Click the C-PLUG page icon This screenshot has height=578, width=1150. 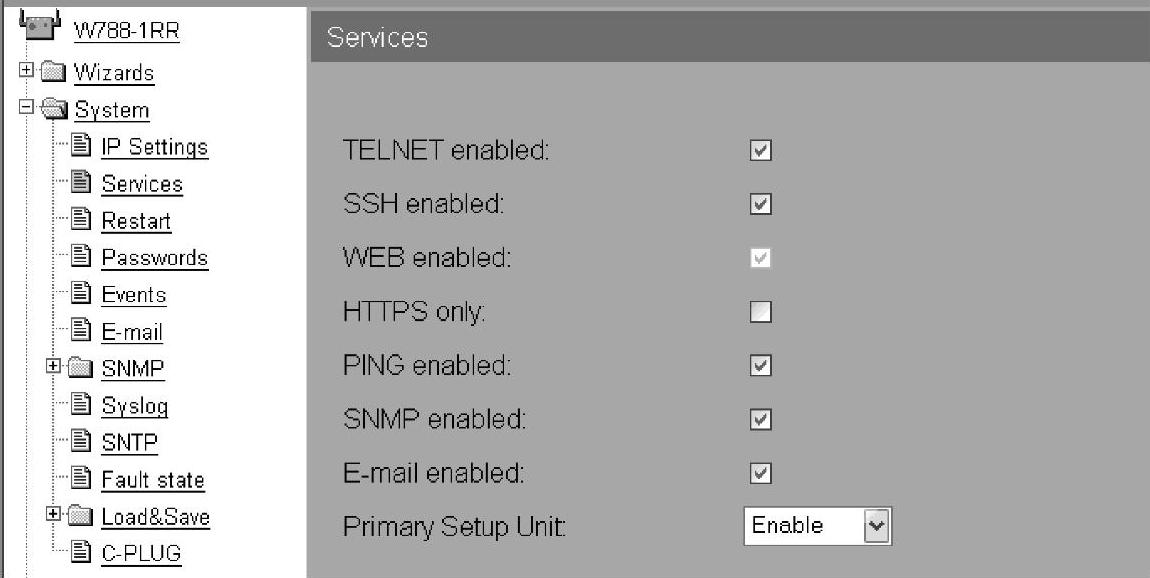point(81,552)
